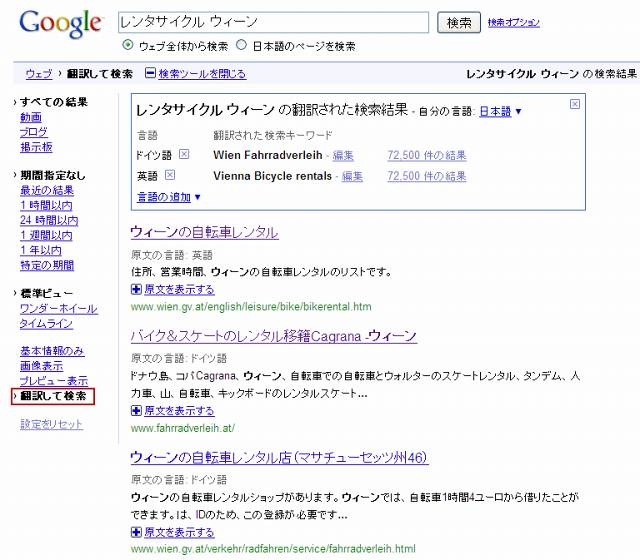
Task: Select 画像表示 option
Action: coord(41,366)
